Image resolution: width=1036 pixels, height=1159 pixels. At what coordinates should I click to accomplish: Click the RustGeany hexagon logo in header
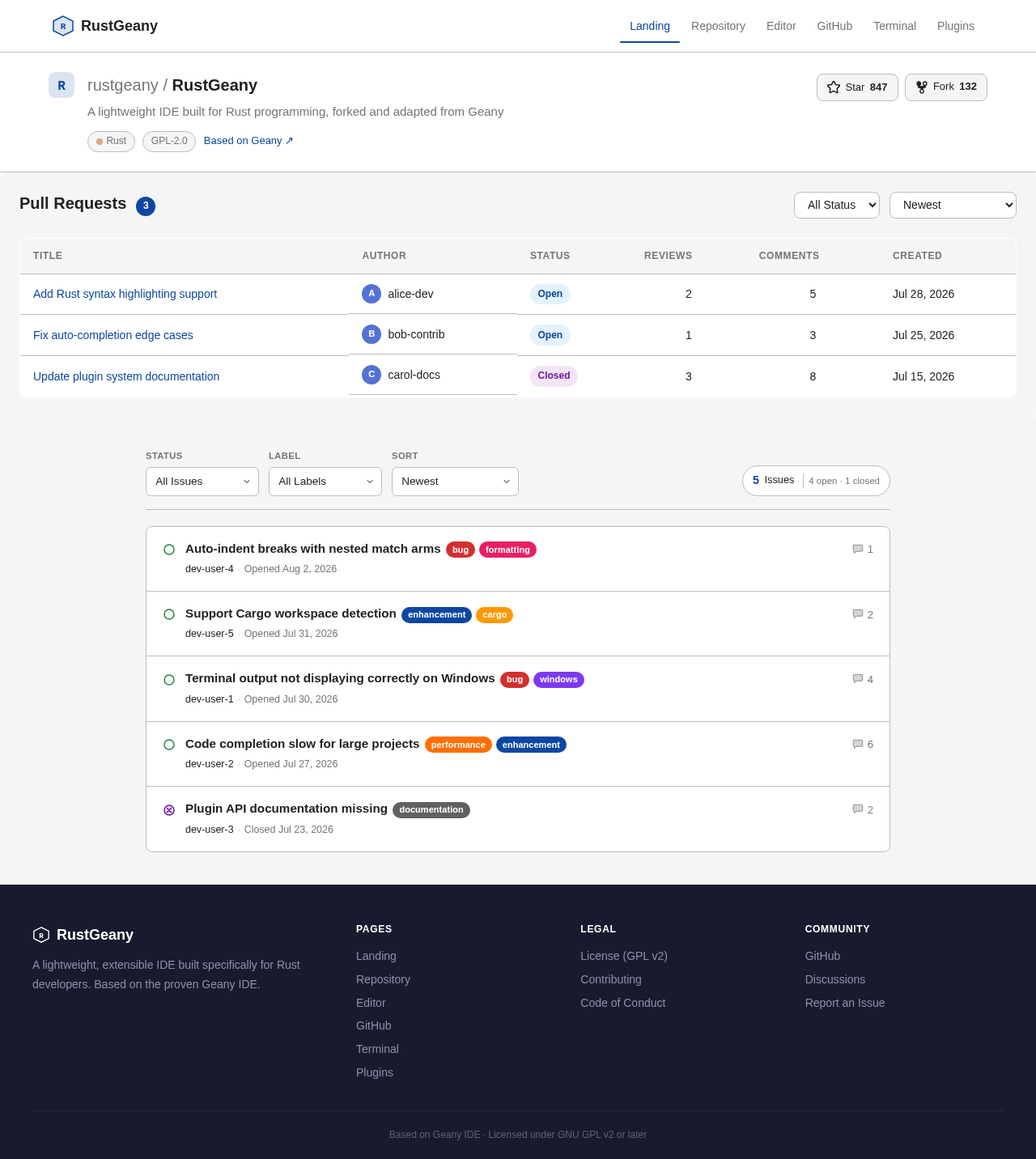coord(63,26)
